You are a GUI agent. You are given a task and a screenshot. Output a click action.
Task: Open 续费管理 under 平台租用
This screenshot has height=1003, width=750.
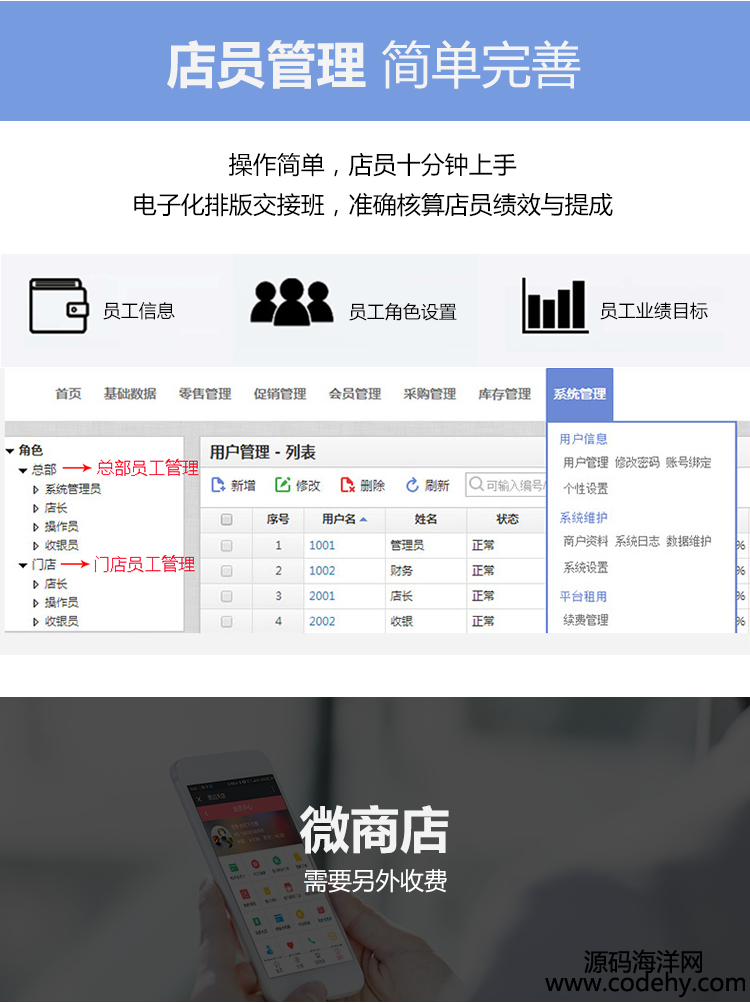[586, 620]
